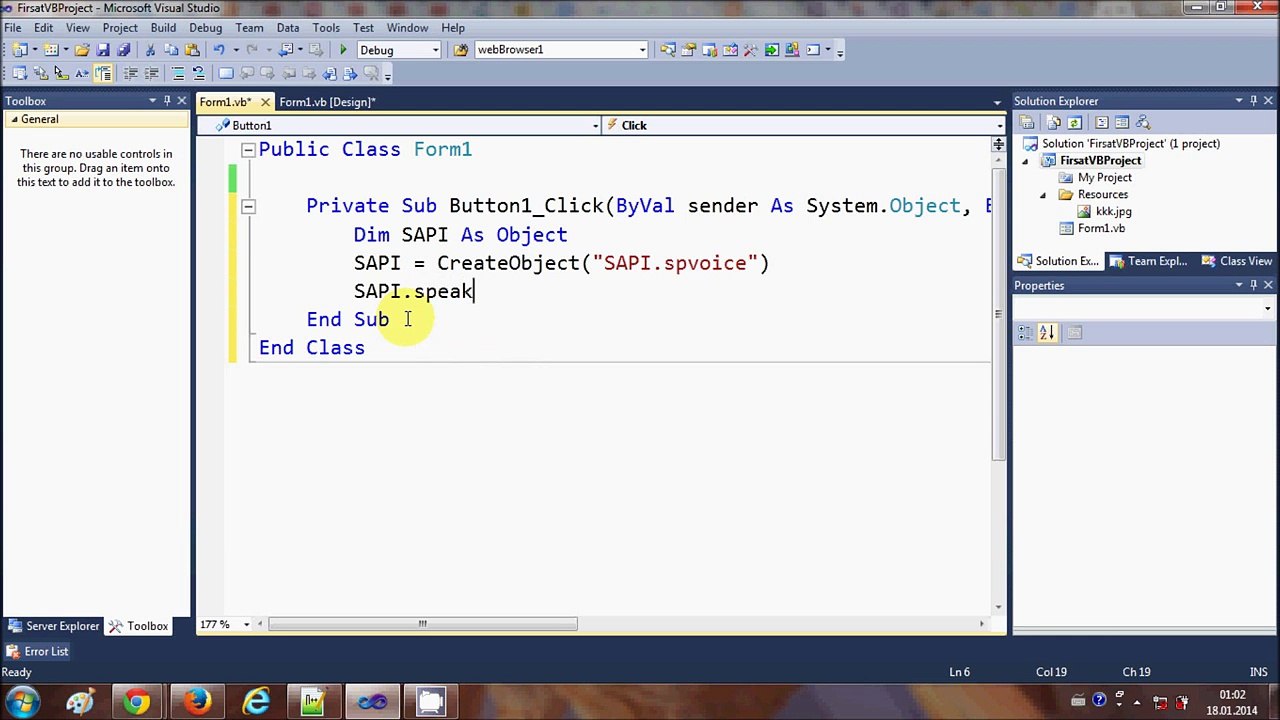This screenshot has width=1280, height=720.
Task: Click the Cut scissors toolbar icon
Action: pos(150,50)
